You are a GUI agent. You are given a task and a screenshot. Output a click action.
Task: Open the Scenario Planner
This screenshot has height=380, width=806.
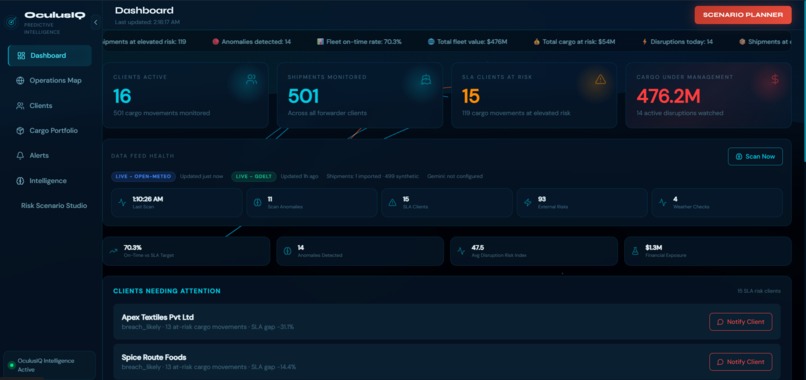click(x=743, y=15)
